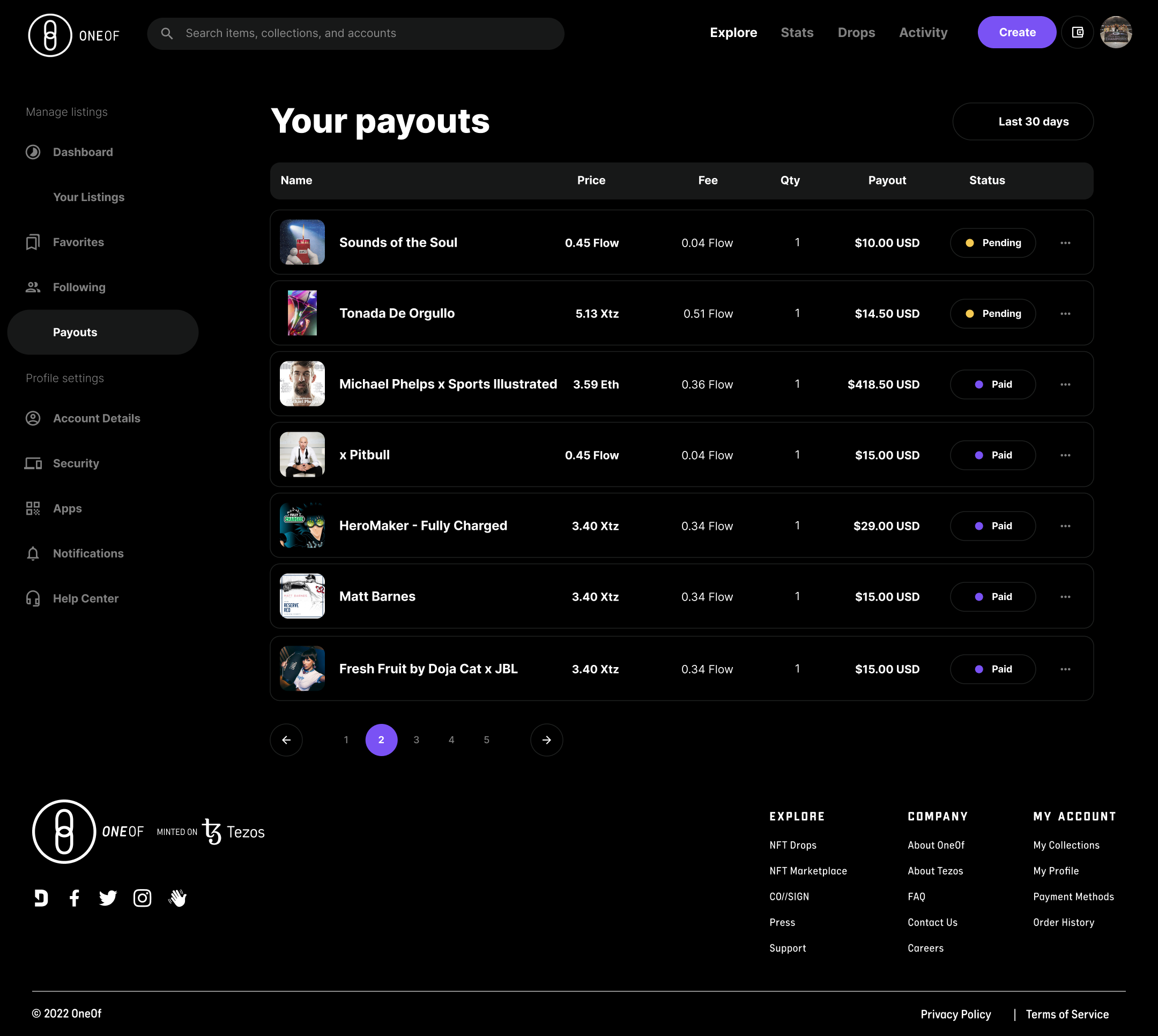Open the Discord link in footer

click(41, 898)
